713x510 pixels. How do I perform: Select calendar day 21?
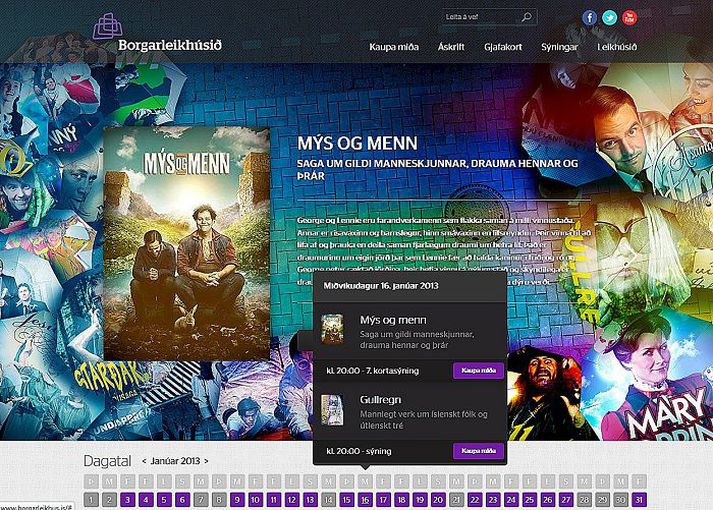457,500
